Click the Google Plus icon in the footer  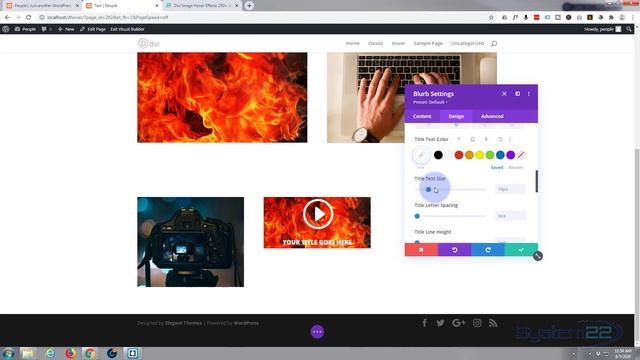click(x=458, y=323)
